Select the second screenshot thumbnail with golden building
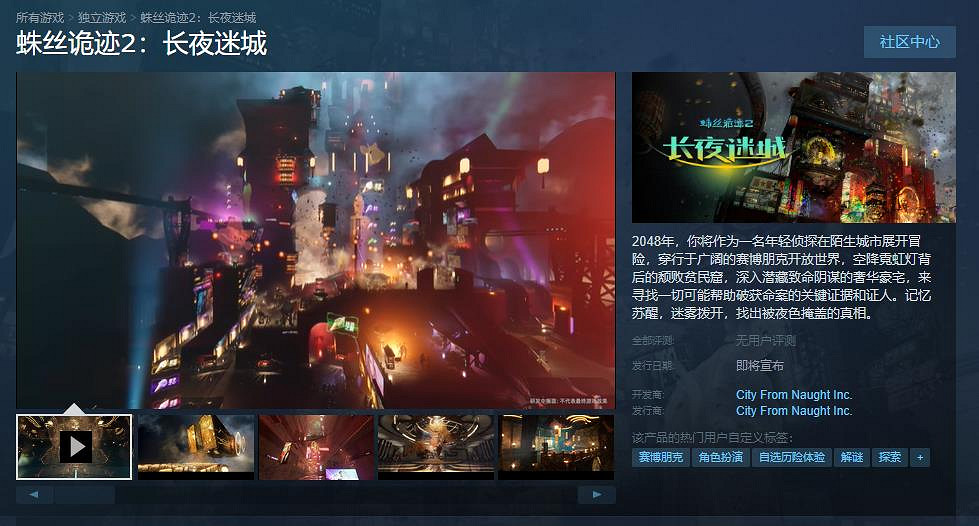The height and width of the screenshot is (526, 979). [x=195, y=447]
